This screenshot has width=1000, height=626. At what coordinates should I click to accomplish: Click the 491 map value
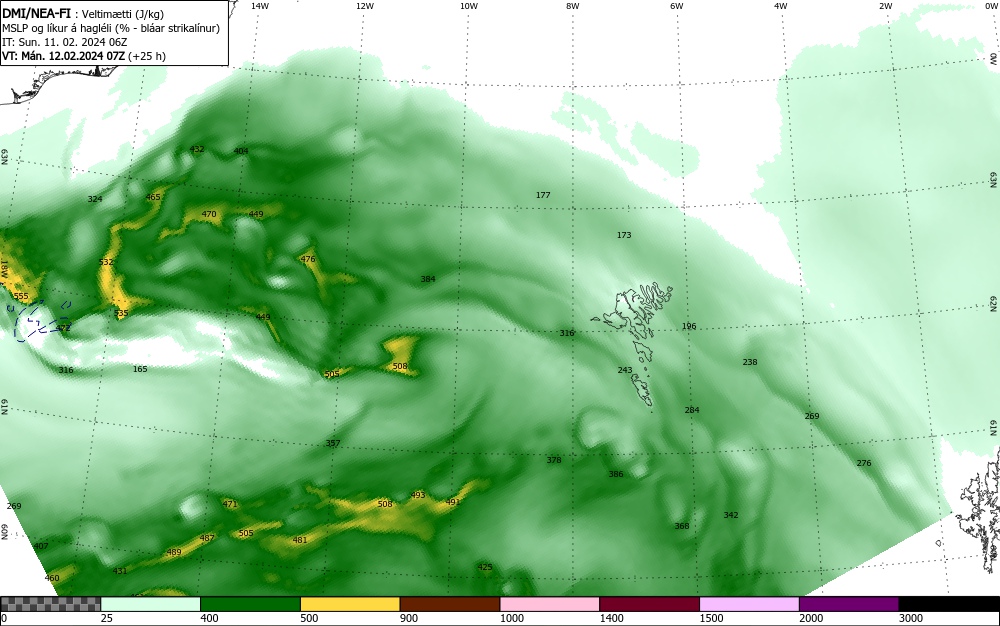pos(453,502)
